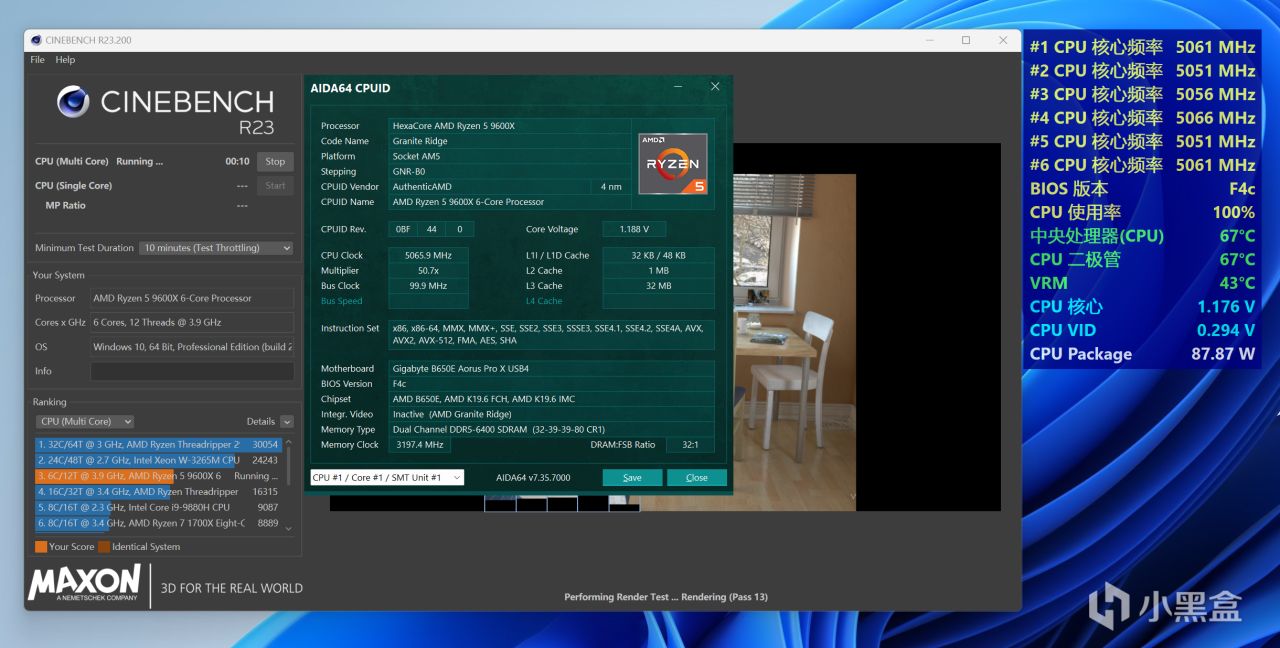Open the Help menu in Cinebench
1280x648 pixels.
click(x=65, y=60)
